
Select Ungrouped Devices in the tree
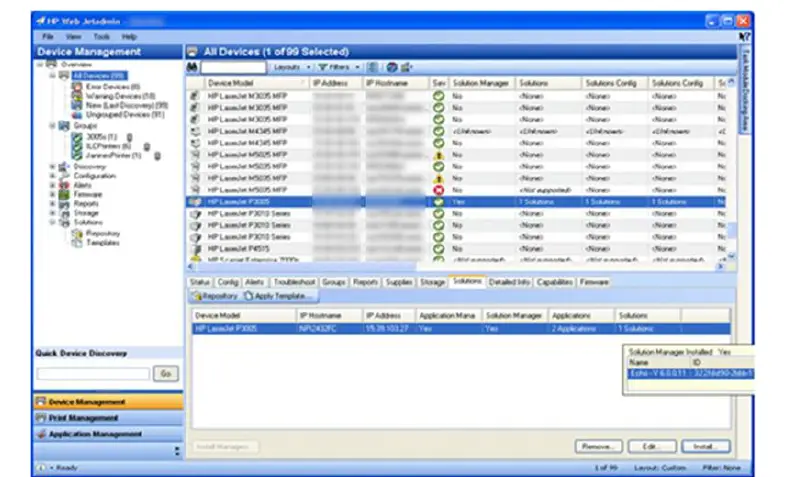tap(125, 115)
